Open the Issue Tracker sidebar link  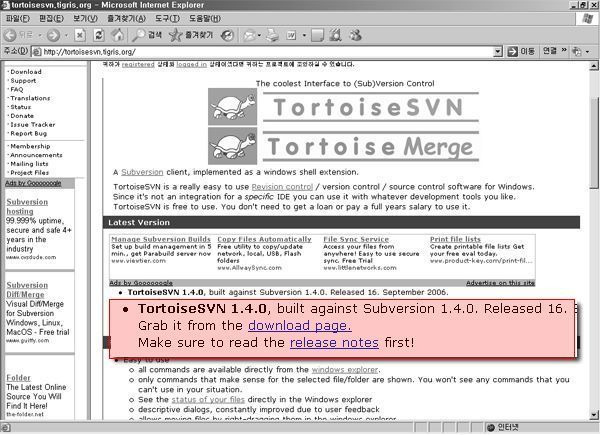click(33, 124)
